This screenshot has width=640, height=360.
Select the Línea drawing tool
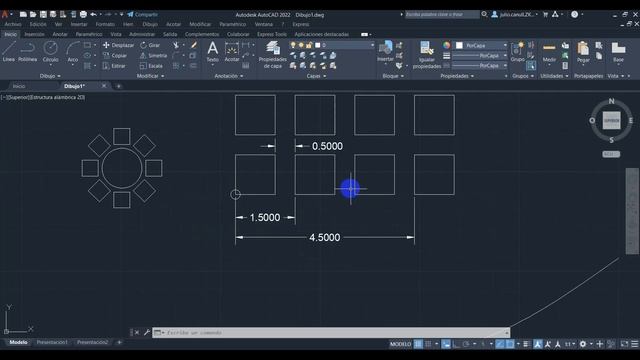coord(9,51)
